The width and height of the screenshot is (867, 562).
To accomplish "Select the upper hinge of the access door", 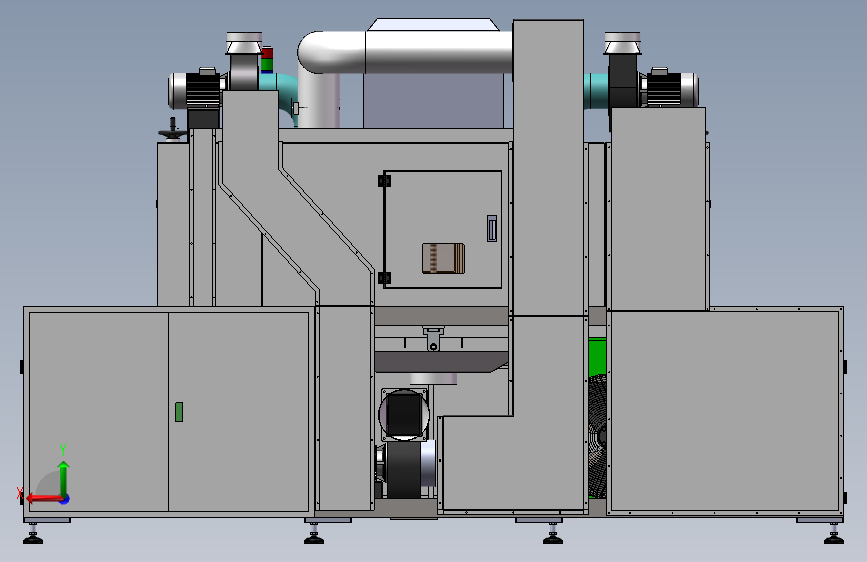I will pyautogui.click(x=384, y=181).
